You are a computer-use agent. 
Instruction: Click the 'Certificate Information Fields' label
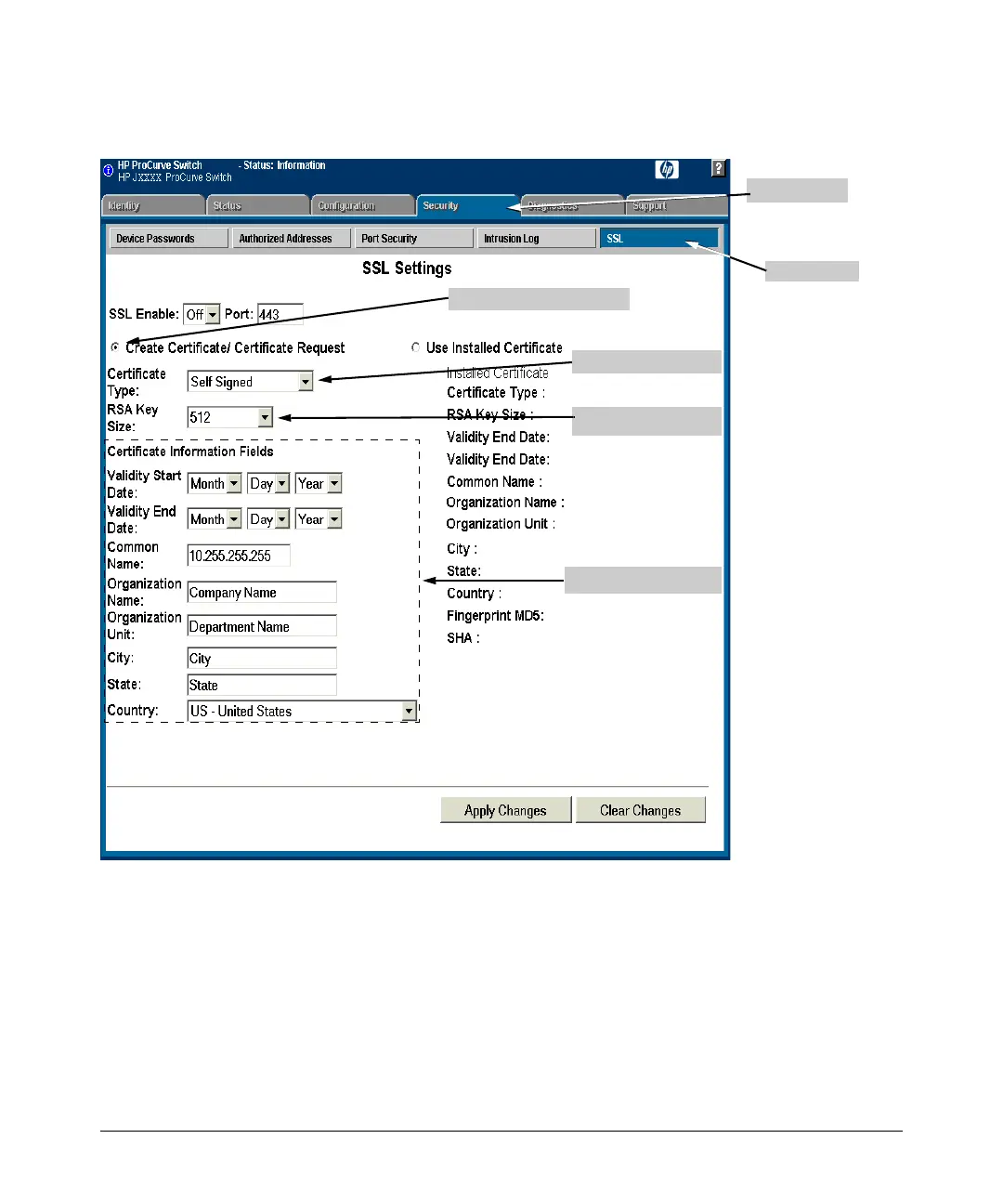point(190,451)
